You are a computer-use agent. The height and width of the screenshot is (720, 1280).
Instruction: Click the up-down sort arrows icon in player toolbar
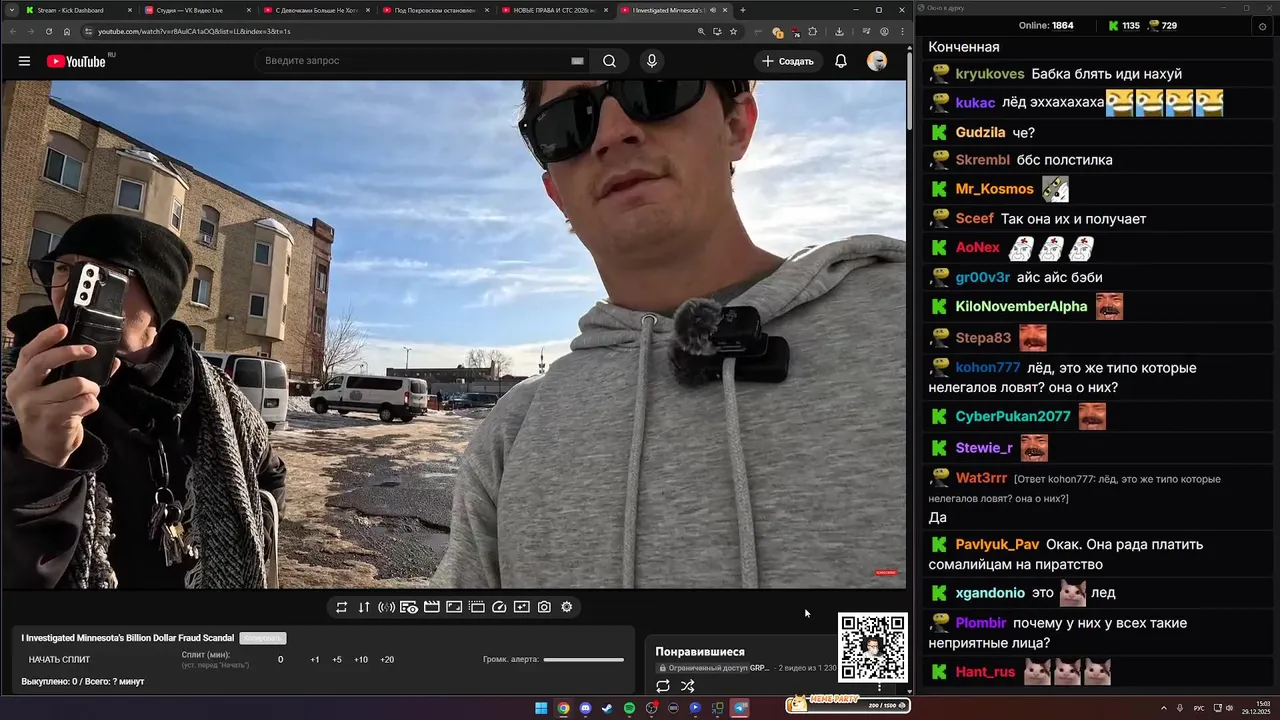[364, 607]
